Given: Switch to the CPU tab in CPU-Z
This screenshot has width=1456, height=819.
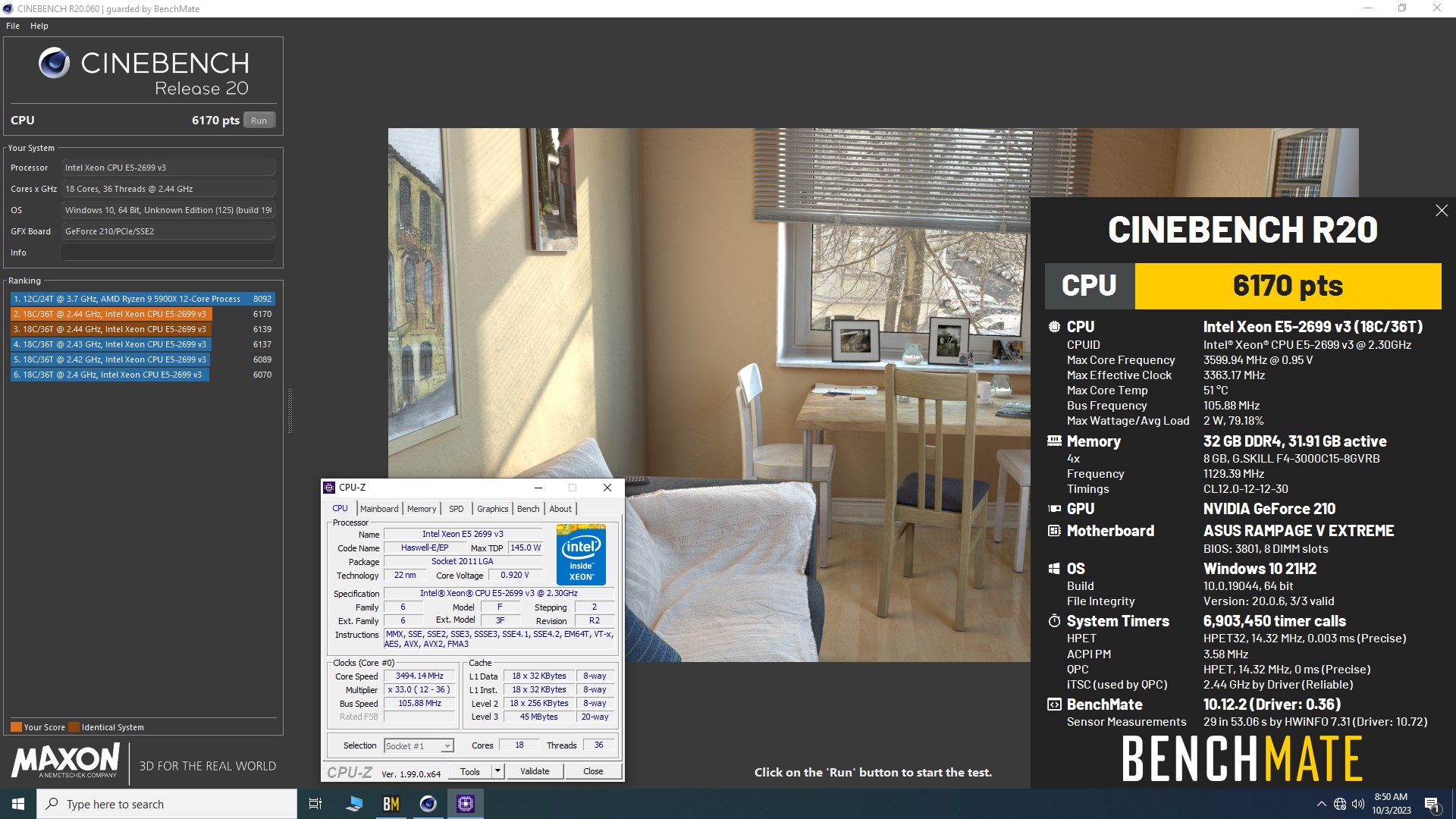Looking at the screenshot, I should [340, 509].
